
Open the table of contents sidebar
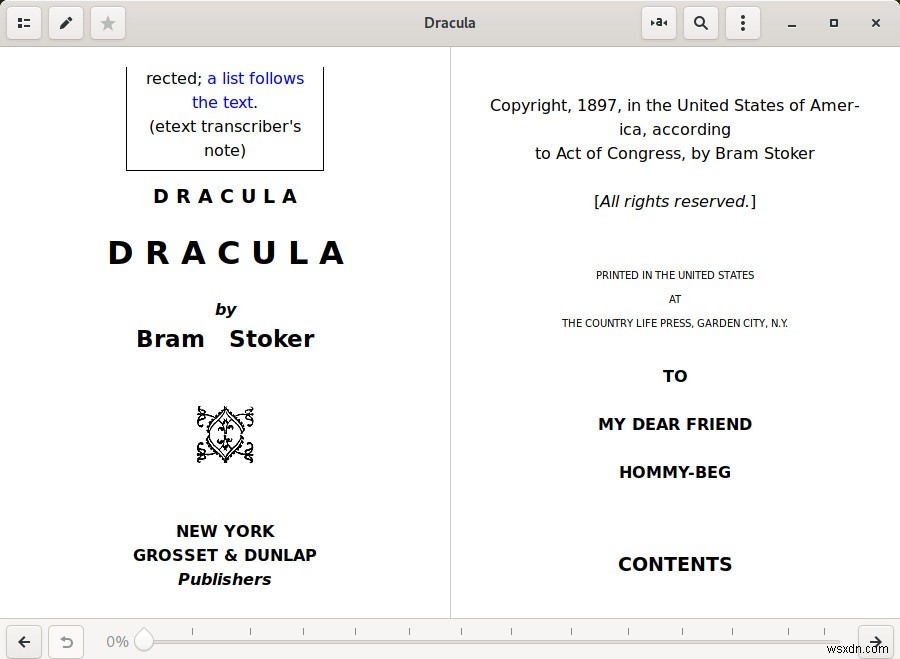pos(24,23)
